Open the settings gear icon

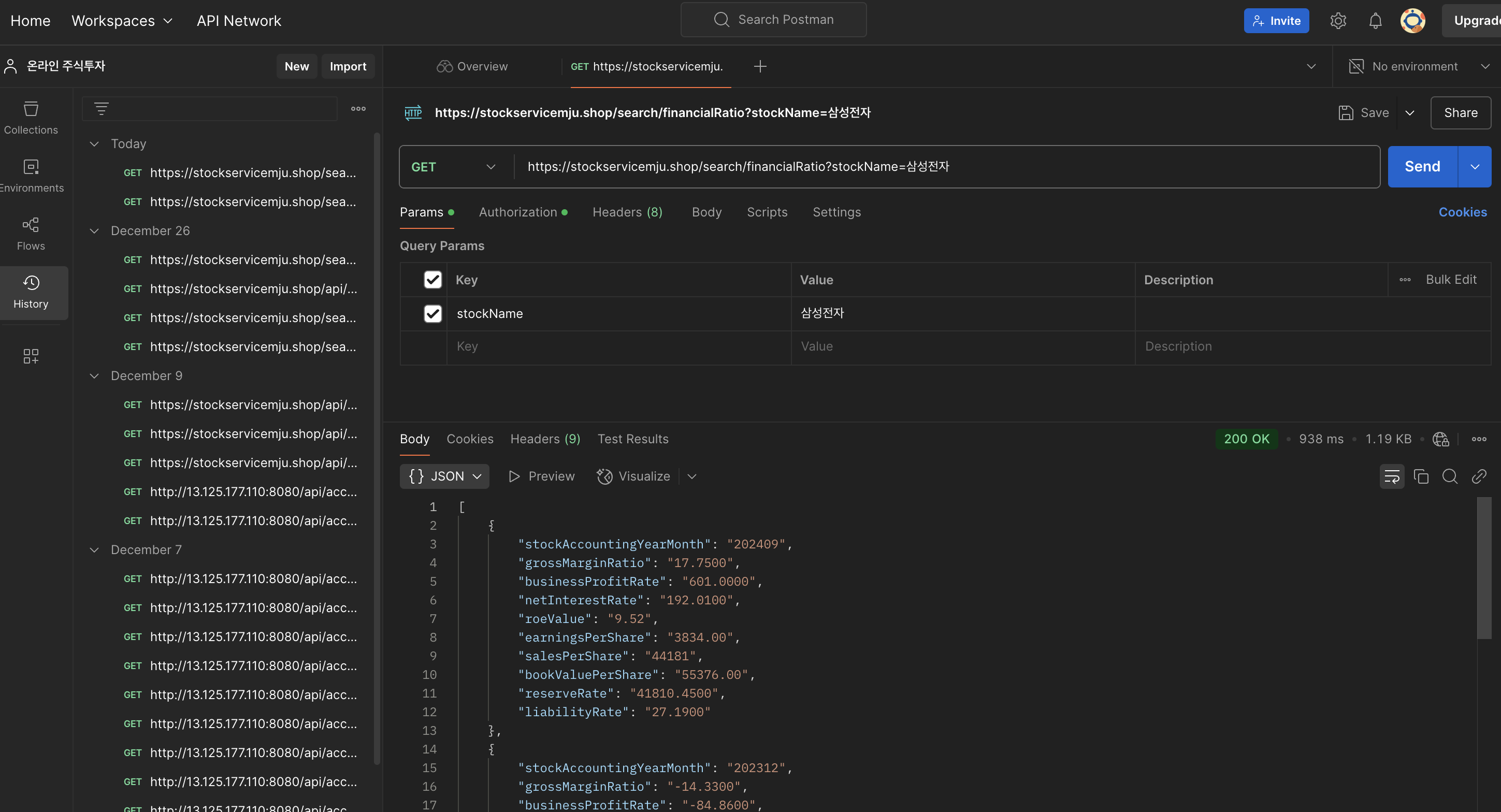[1338, 20]
